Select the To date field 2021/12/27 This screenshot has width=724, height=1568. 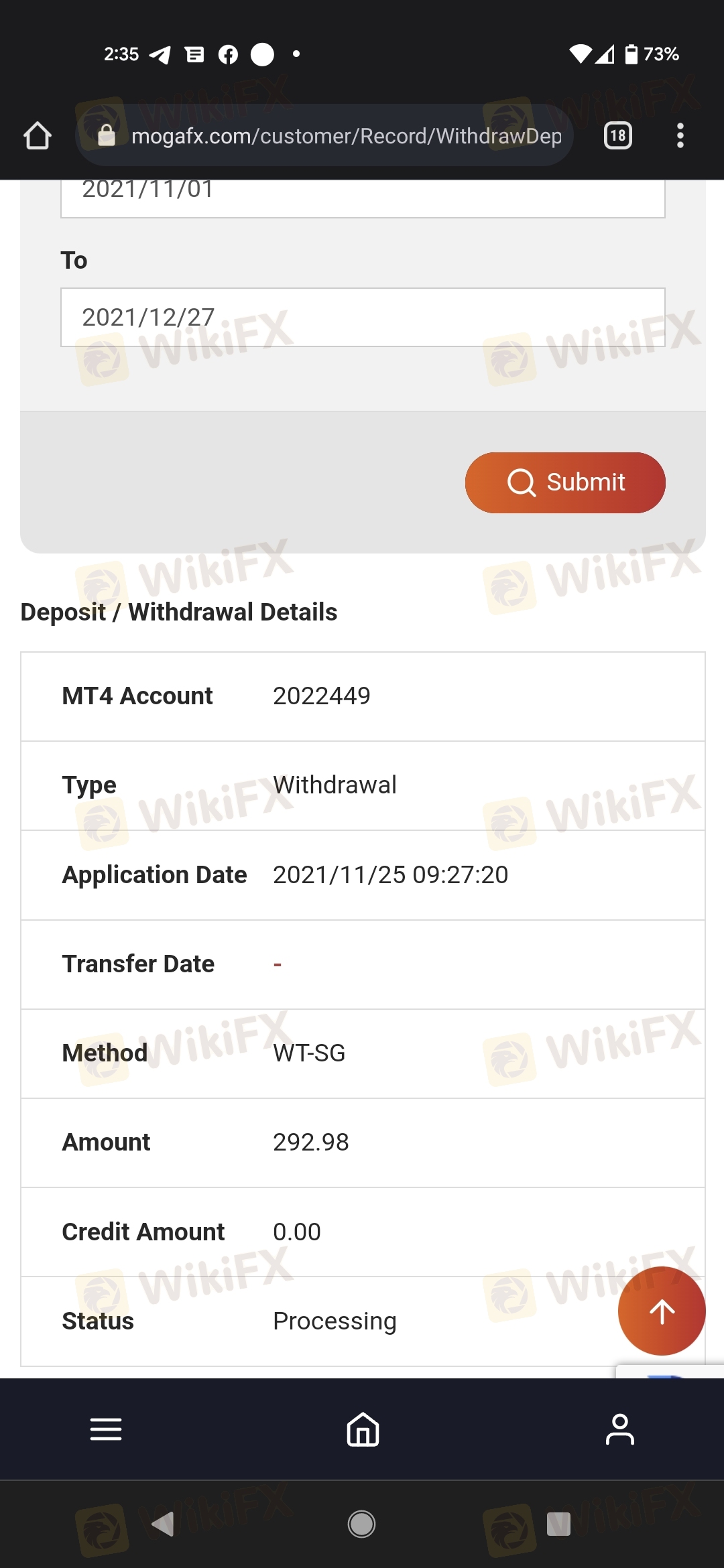pyautogui.click(x=363, y=318)
